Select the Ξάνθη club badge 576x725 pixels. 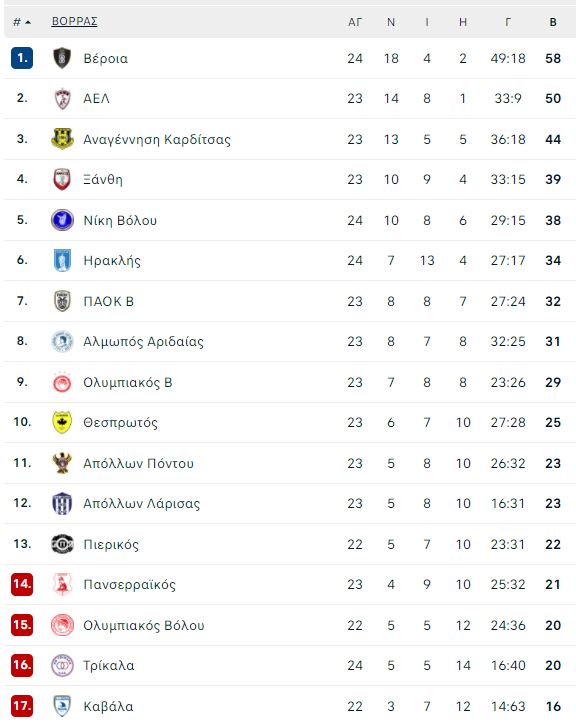tap(62, 179)
